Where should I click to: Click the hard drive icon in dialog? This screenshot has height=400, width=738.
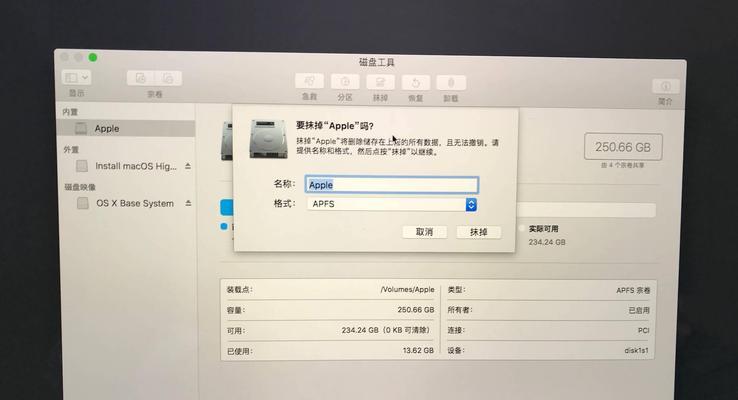click(268, 139)
